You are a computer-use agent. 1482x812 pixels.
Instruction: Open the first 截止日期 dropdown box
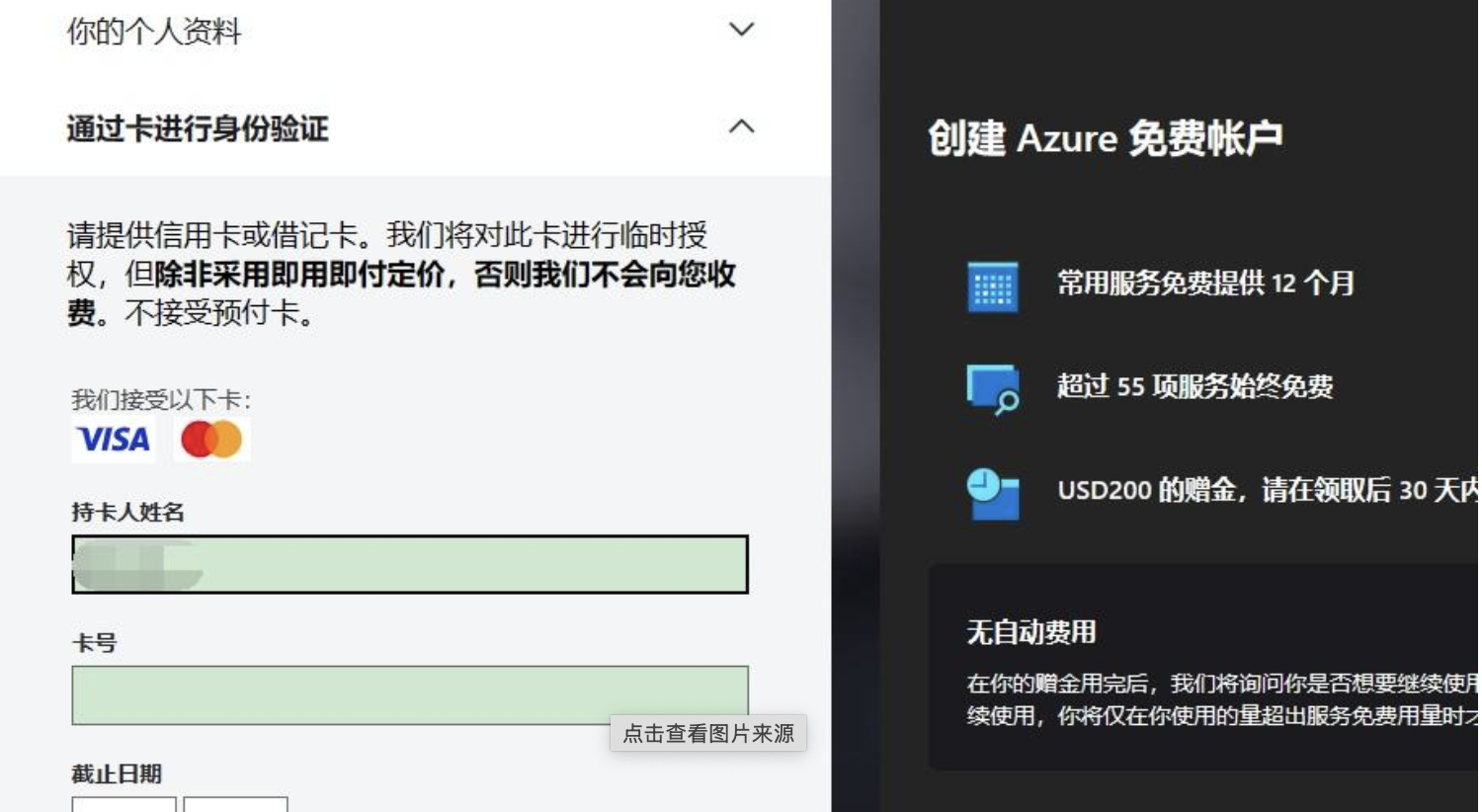pos(124,805)
